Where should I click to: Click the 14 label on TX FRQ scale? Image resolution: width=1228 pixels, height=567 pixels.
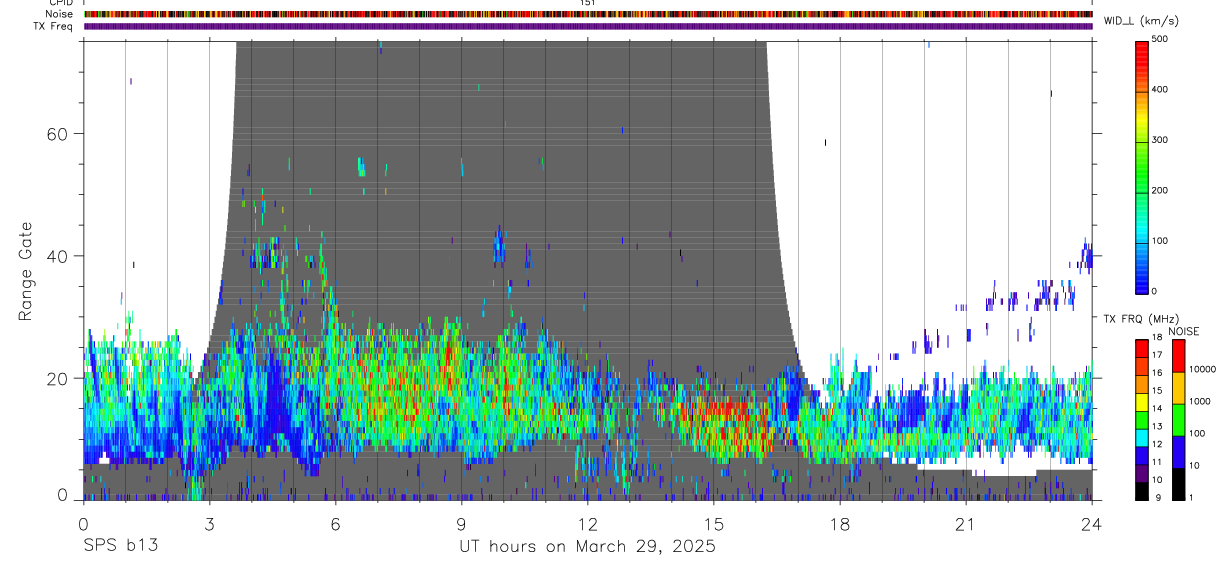point(1156,408)
